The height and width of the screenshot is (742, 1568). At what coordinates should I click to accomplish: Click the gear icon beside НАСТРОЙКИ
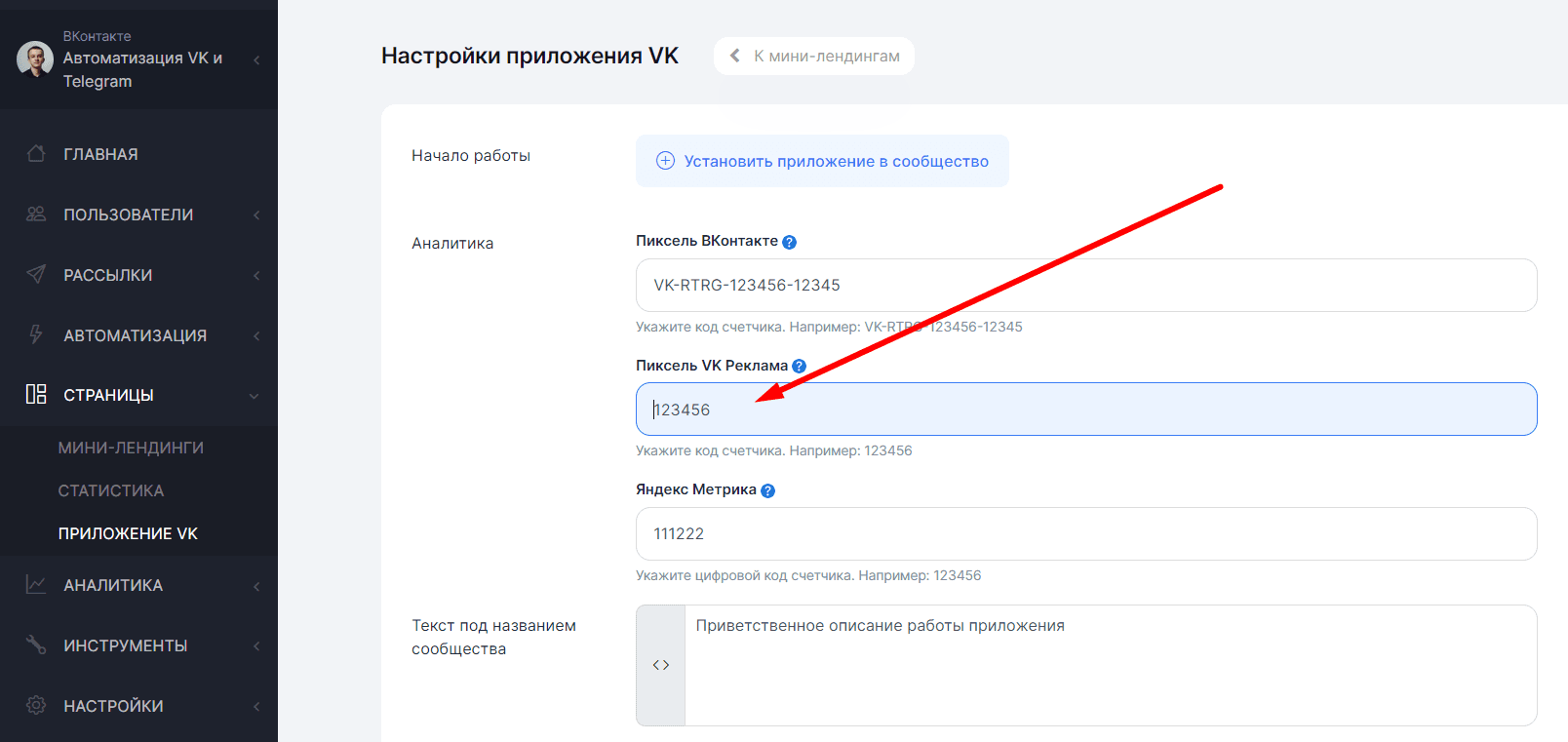pos(36,706)
